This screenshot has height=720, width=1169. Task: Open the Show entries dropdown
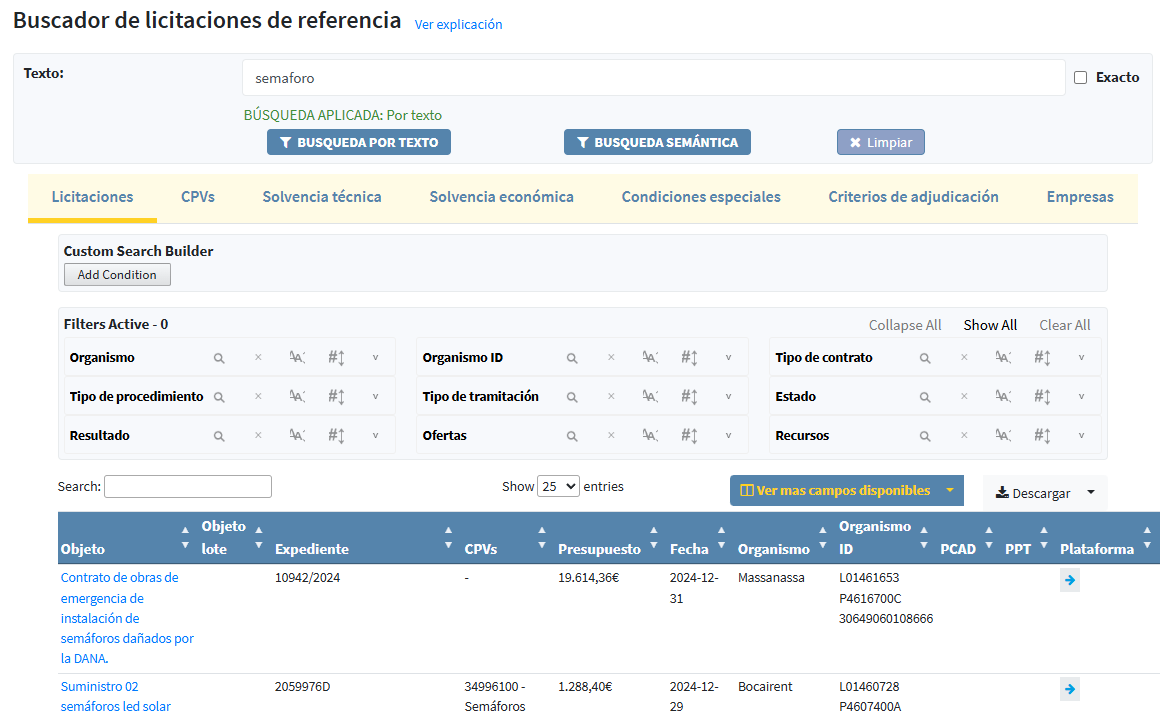[558, 487]
